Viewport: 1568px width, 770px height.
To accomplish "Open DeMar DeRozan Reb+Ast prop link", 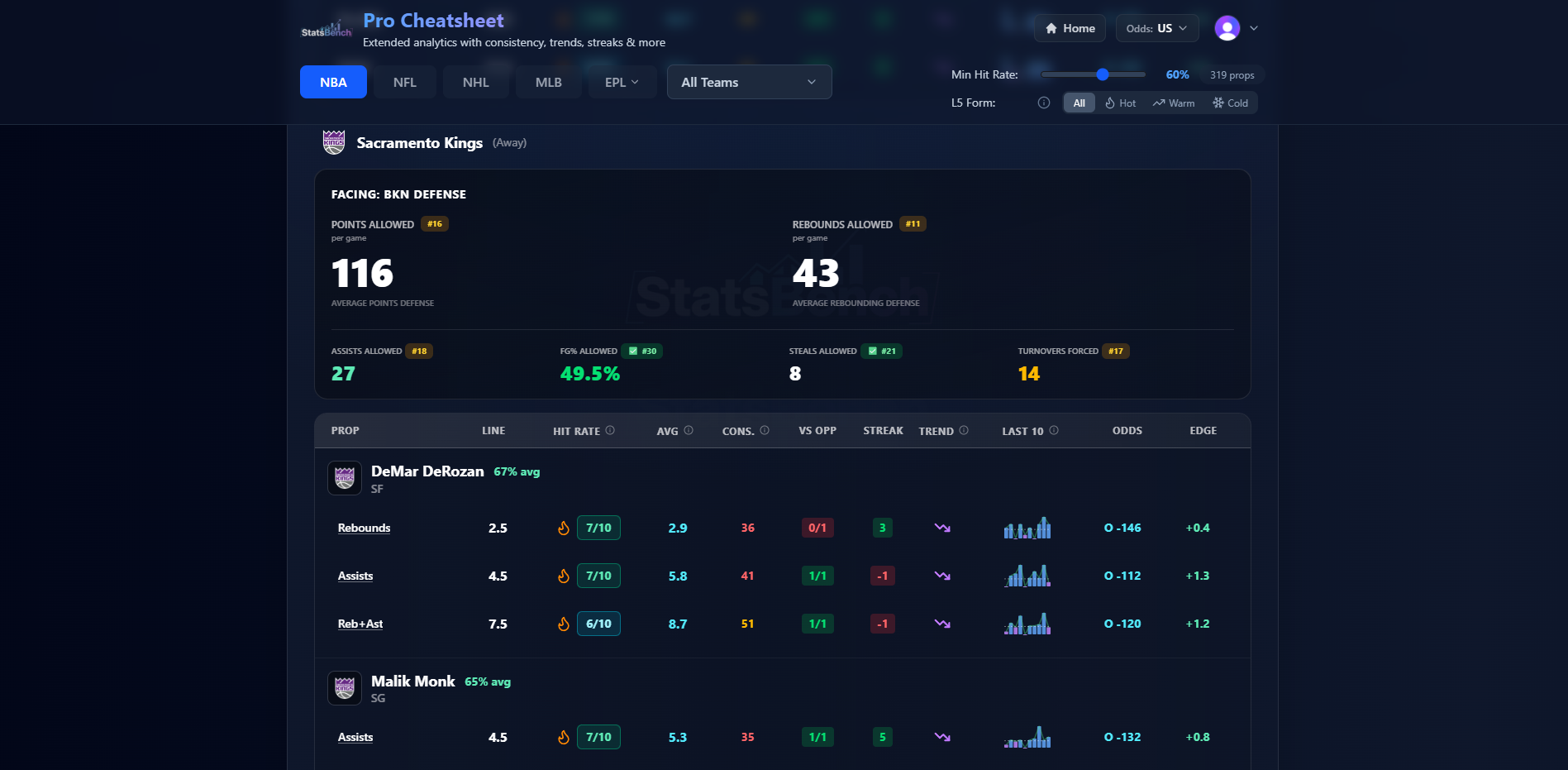I will pos(360,624).
